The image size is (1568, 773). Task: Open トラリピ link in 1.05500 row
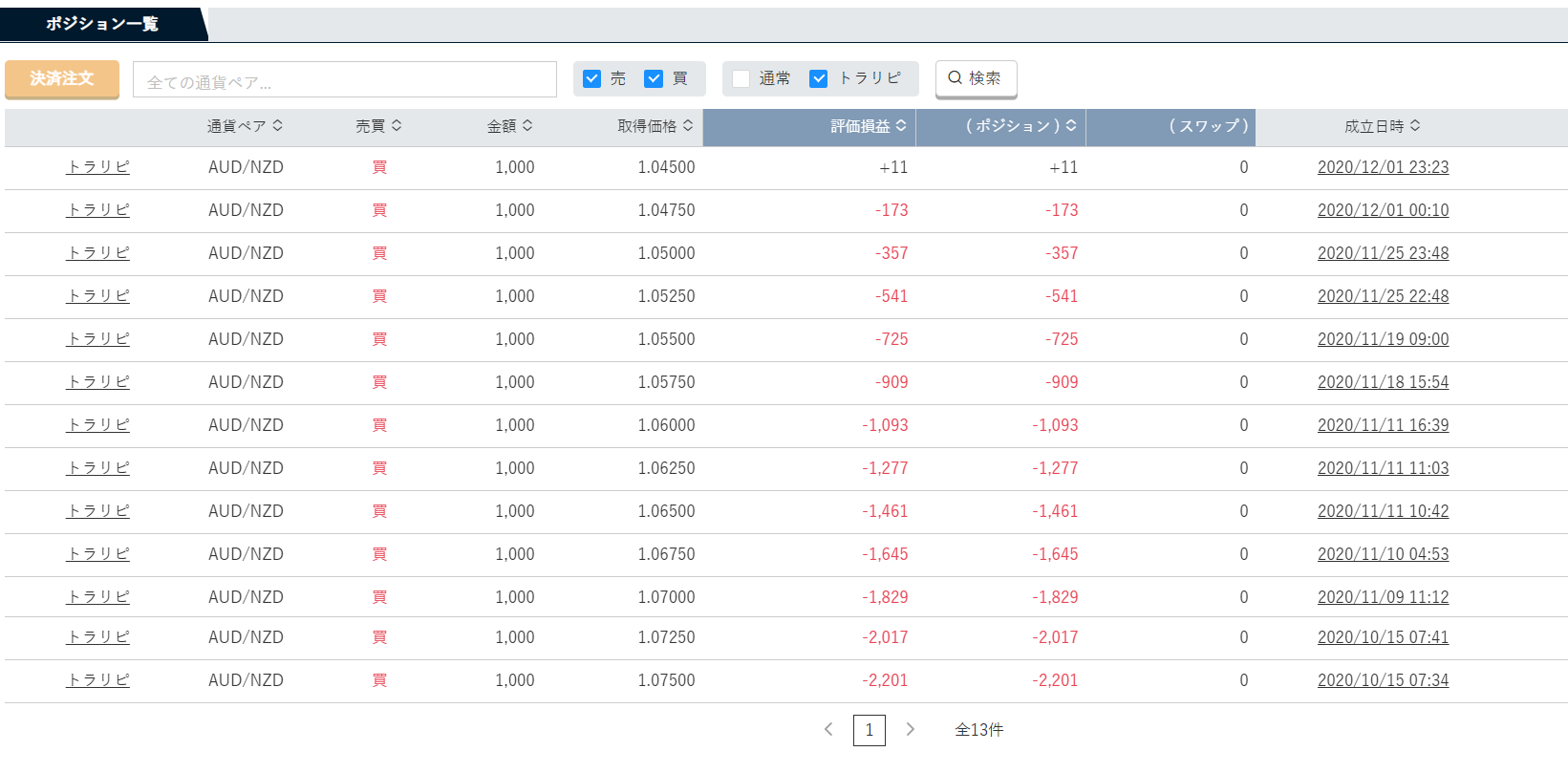(98, 339)
